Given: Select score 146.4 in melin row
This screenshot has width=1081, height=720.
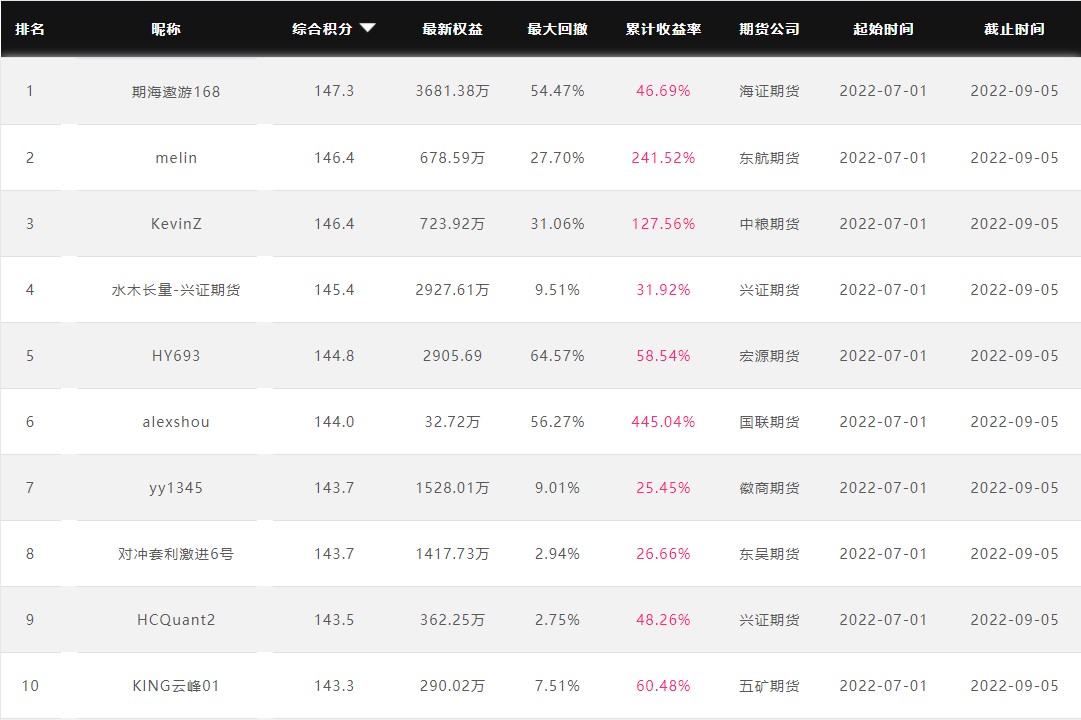Looking at the screenshot, I should [x=334, y=158].
